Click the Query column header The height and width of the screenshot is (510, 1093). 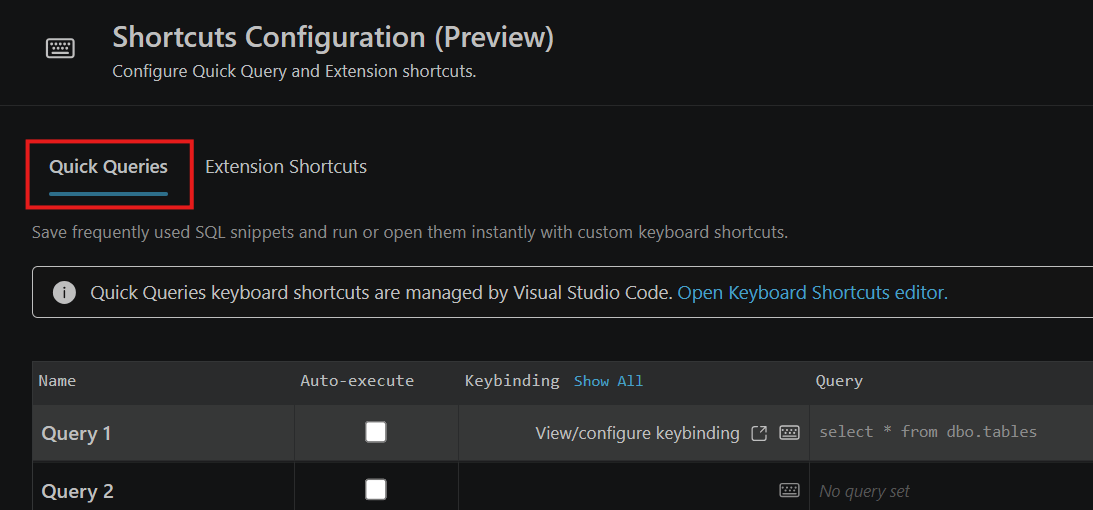[x=839, y=381]
